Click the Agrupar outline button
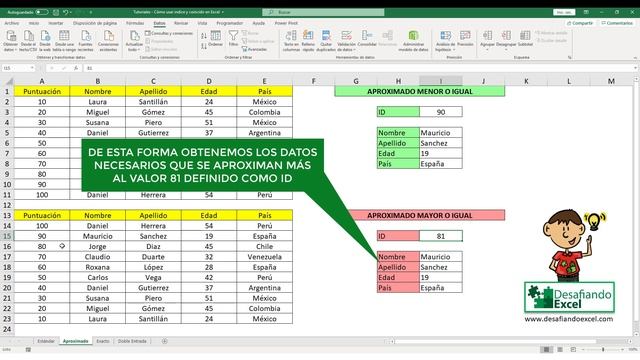The image size is (640, 360). 487,41
